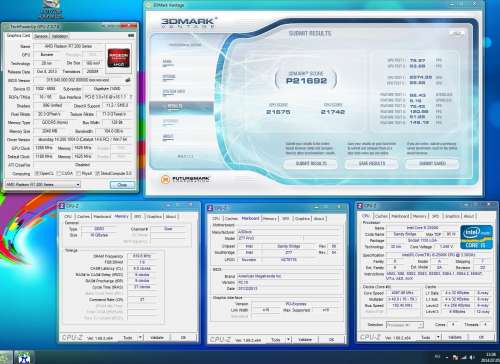Click the Close button in GPU-Z

click(122, 185)
